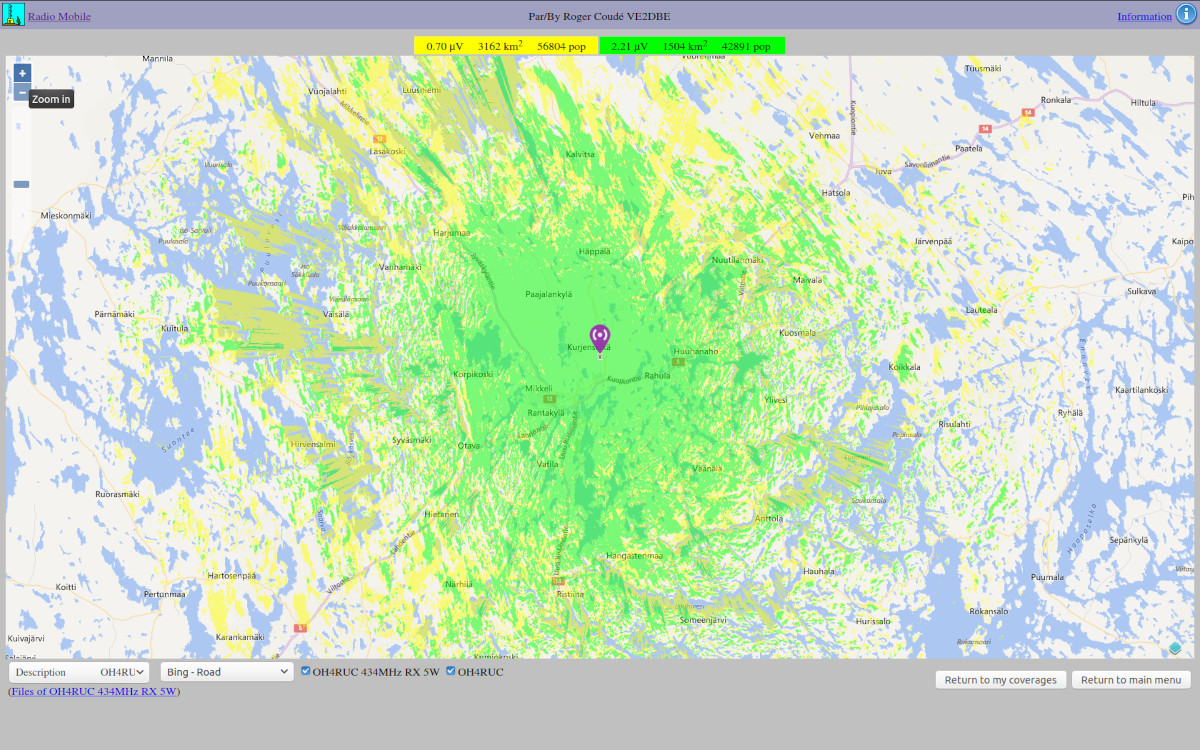Click Return to my coverages button
The height and width of the screenshot is (750, 1200).
click(x=1000, y=680)
